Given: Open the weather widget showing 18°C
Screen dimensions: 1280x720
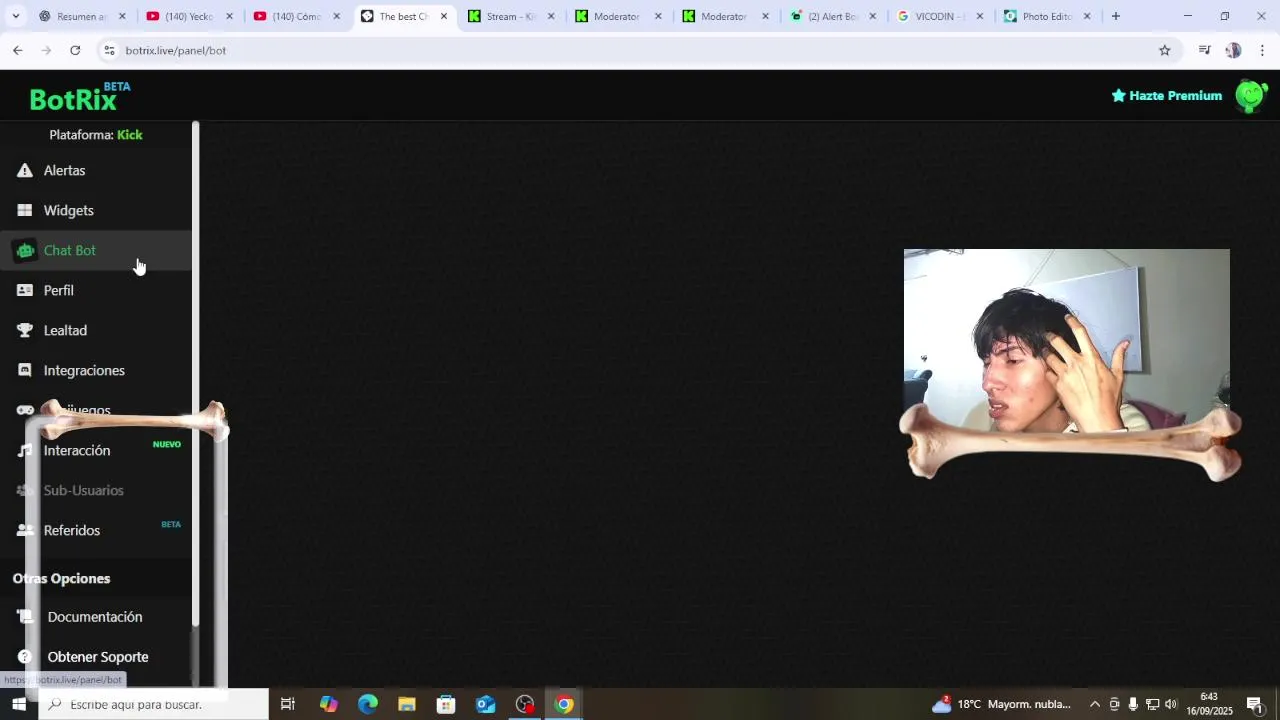Looking at the screenshot, I should point(1001,704).
